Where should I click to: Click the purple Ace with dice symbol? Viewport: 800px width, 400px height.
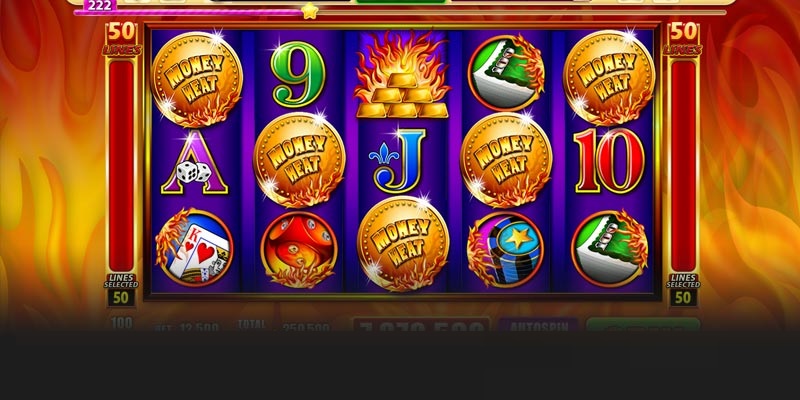194,163
